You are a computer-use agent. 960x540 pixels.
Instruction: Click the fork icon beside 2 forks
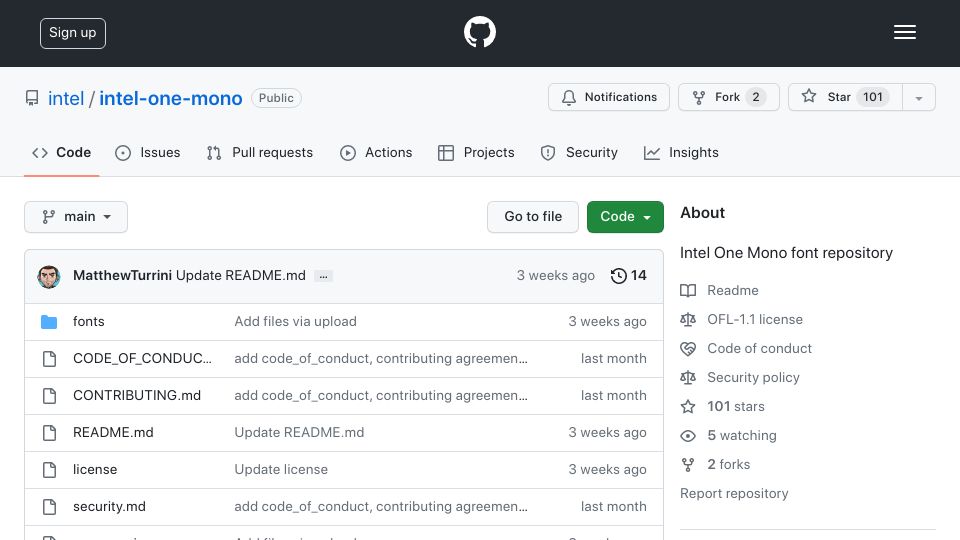coord(688,465)
